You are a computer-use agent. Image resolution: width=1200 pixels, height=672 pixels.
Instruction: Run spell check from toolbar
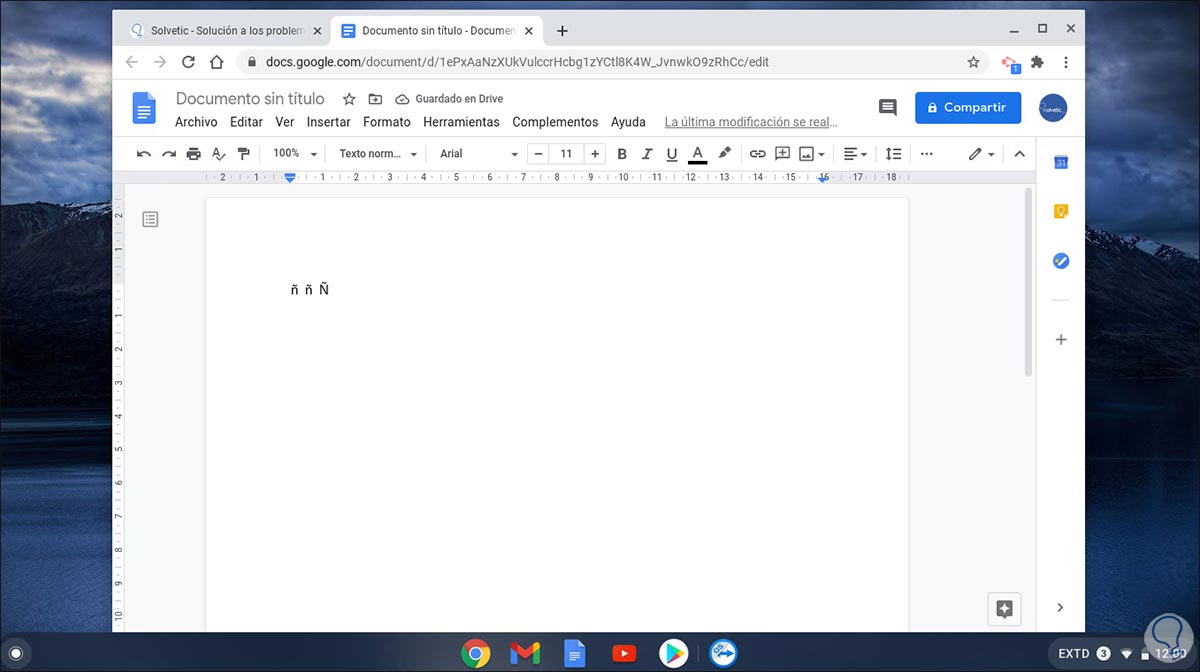click(x=218, y=154)
